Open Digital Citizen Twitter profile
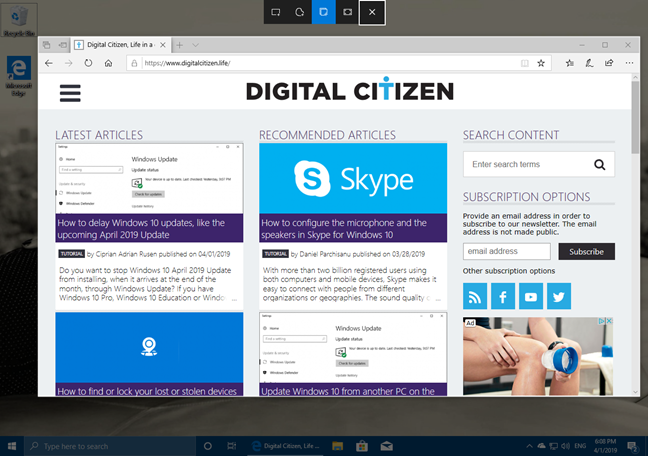 pyautogui.click(x=559, y=296)
